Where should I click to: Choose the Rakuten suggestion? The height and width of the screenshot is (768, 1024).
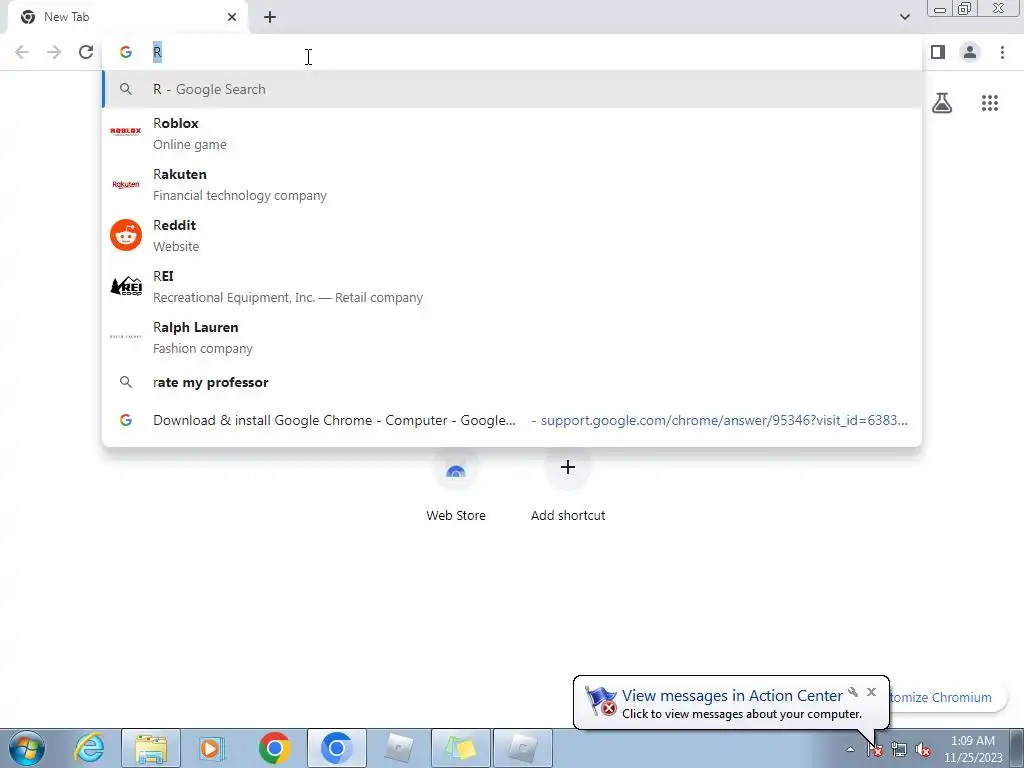coord(513,184)
